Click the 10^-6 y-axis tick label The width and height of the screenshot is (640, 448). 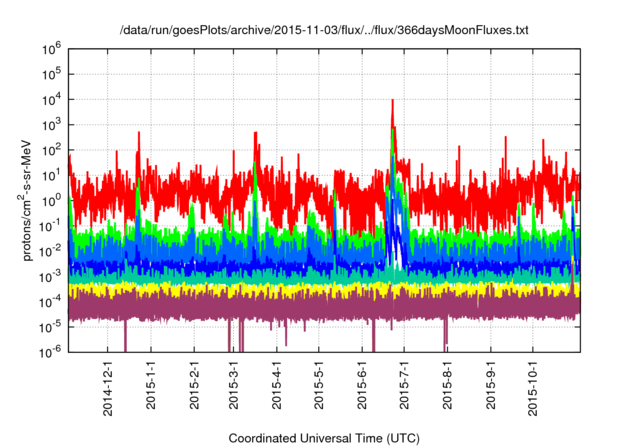pos(50,351)
